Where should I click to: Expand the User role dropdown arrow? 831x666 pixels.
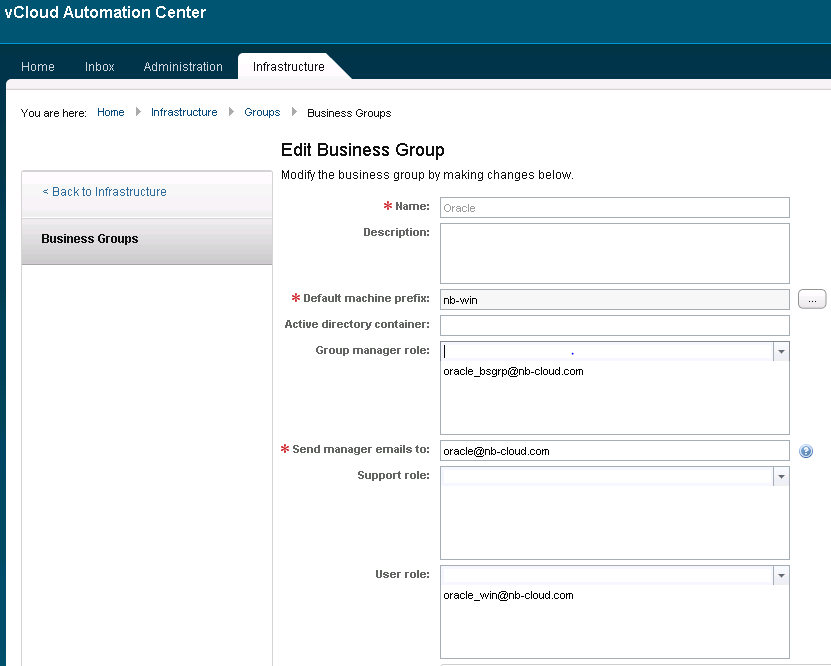(781, 575)
